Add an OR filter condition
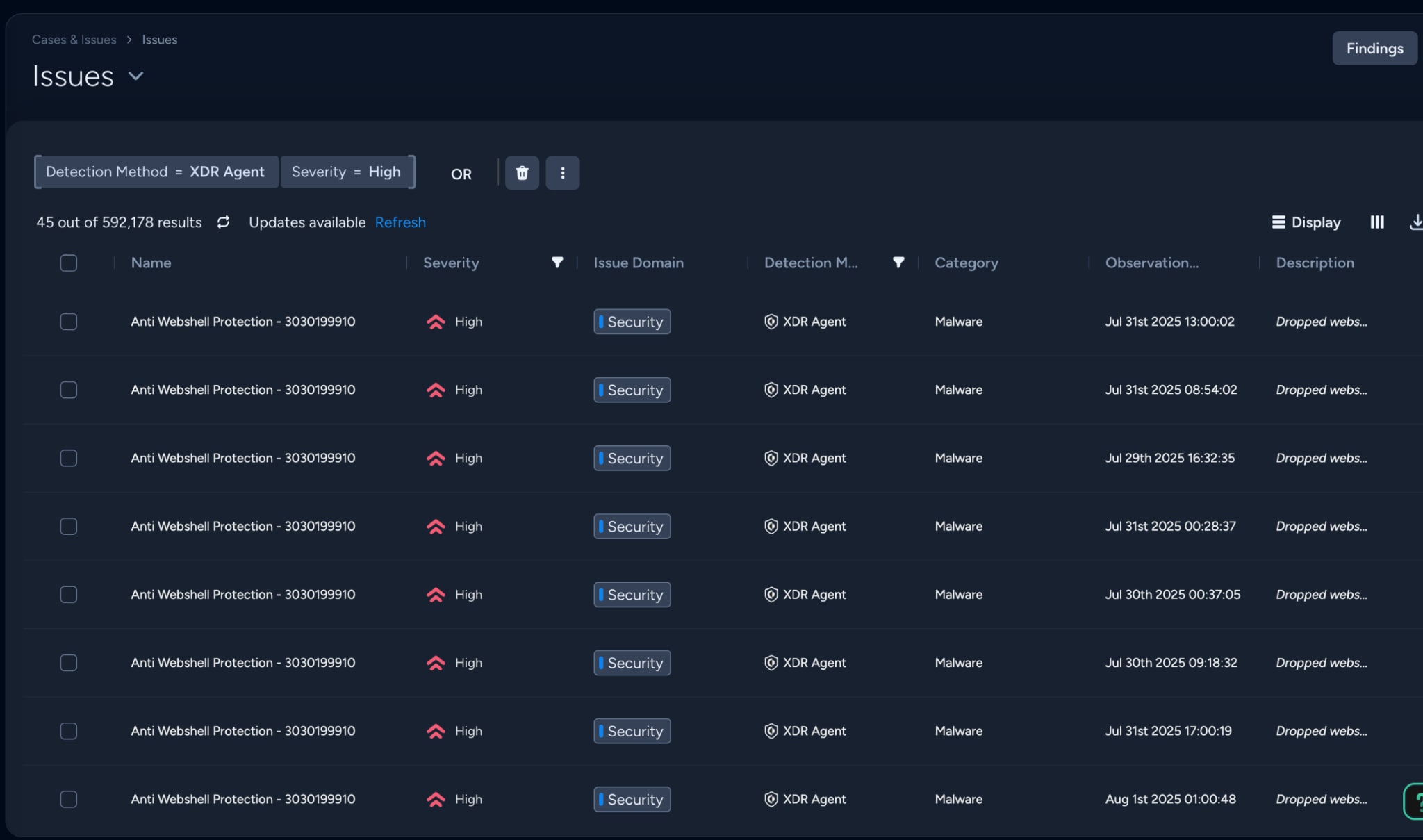 [461, 174]
